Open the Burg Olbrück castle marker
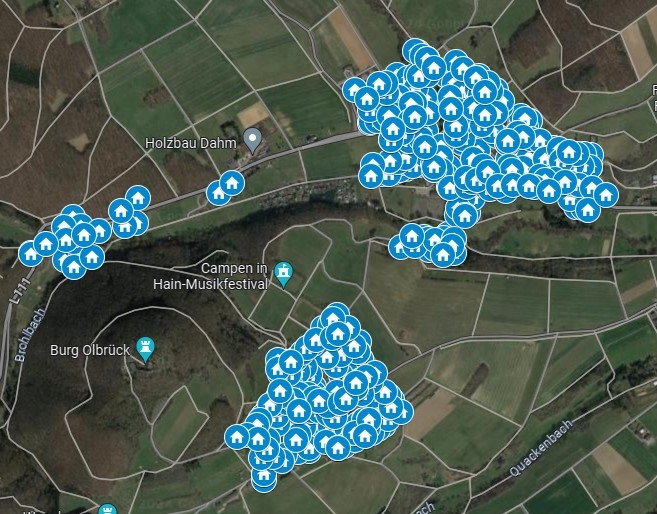657x514 pixels. [145, 349]
